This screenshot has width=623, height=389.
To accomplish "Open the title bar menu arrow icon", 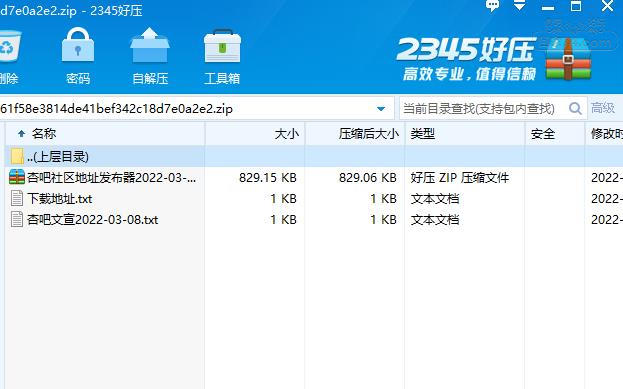I will tap(520, 6).
